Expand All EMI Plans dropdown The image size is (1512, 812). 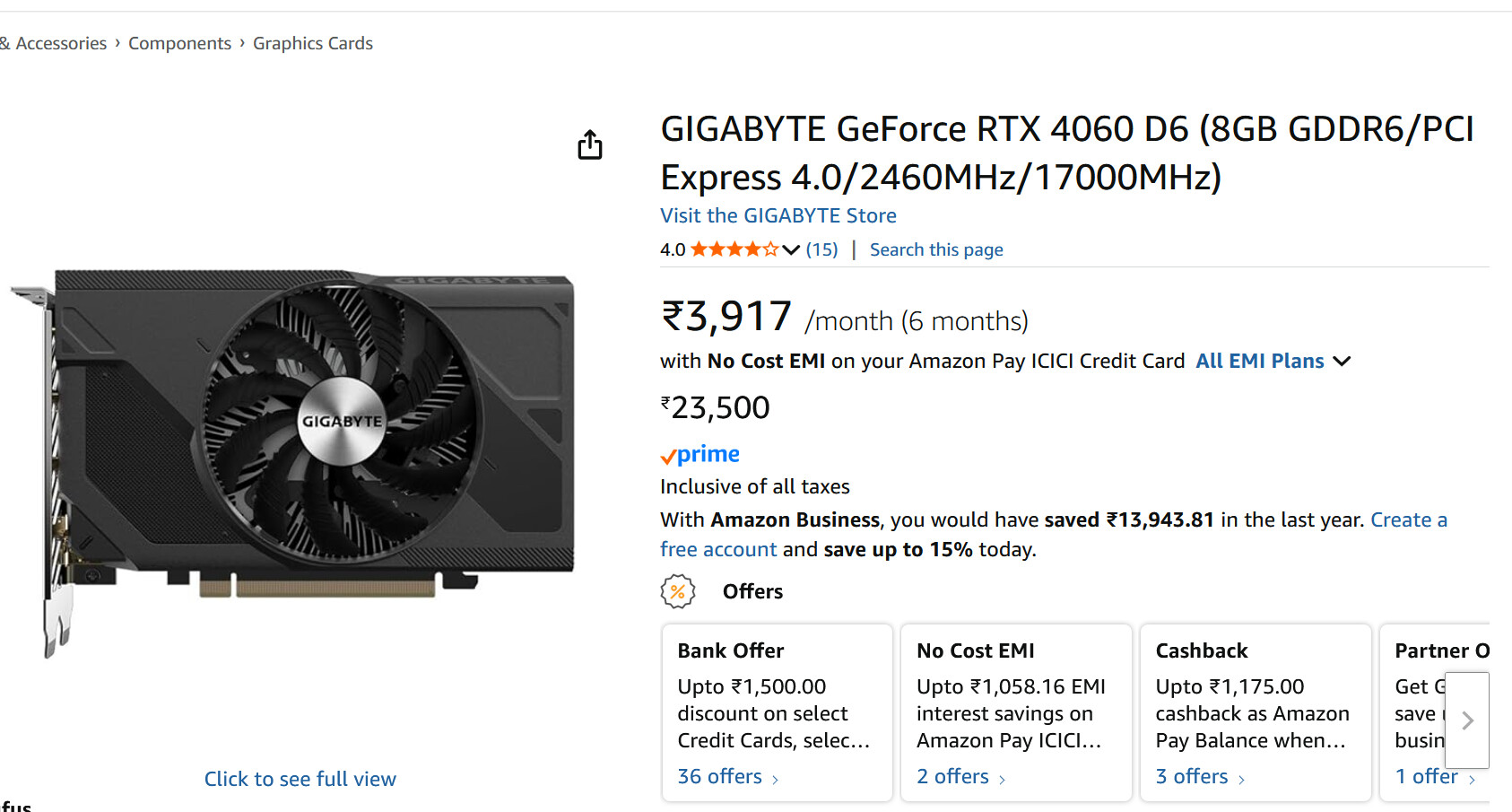coord(1273,361)
